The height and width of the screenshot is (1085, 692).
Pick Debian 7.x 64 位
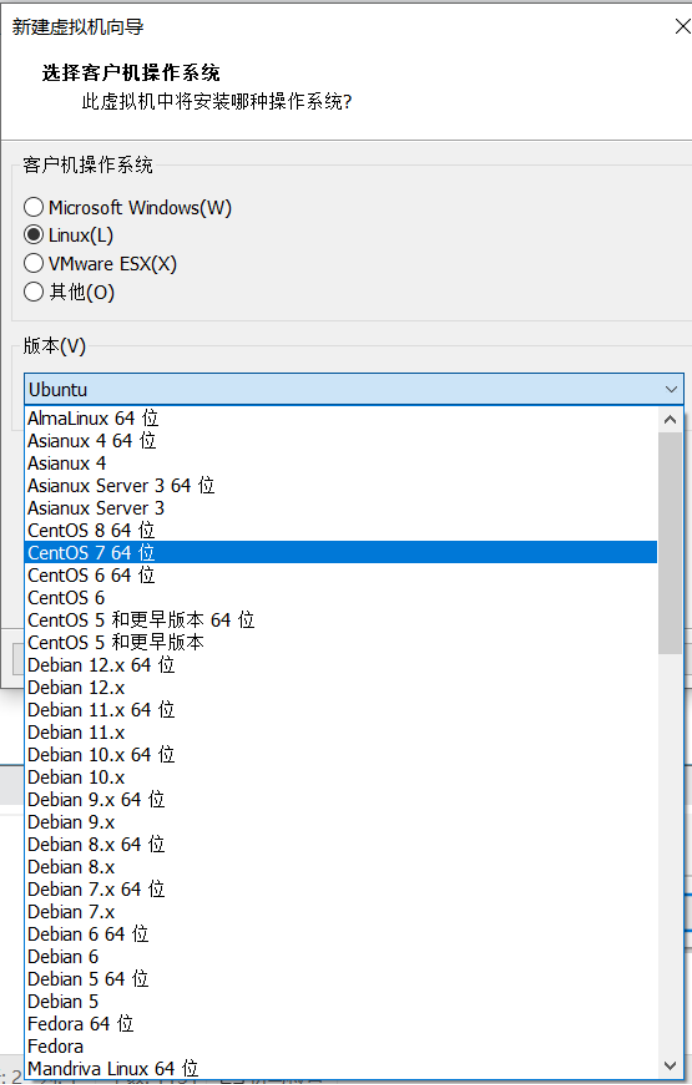click(x=341, y=889)
